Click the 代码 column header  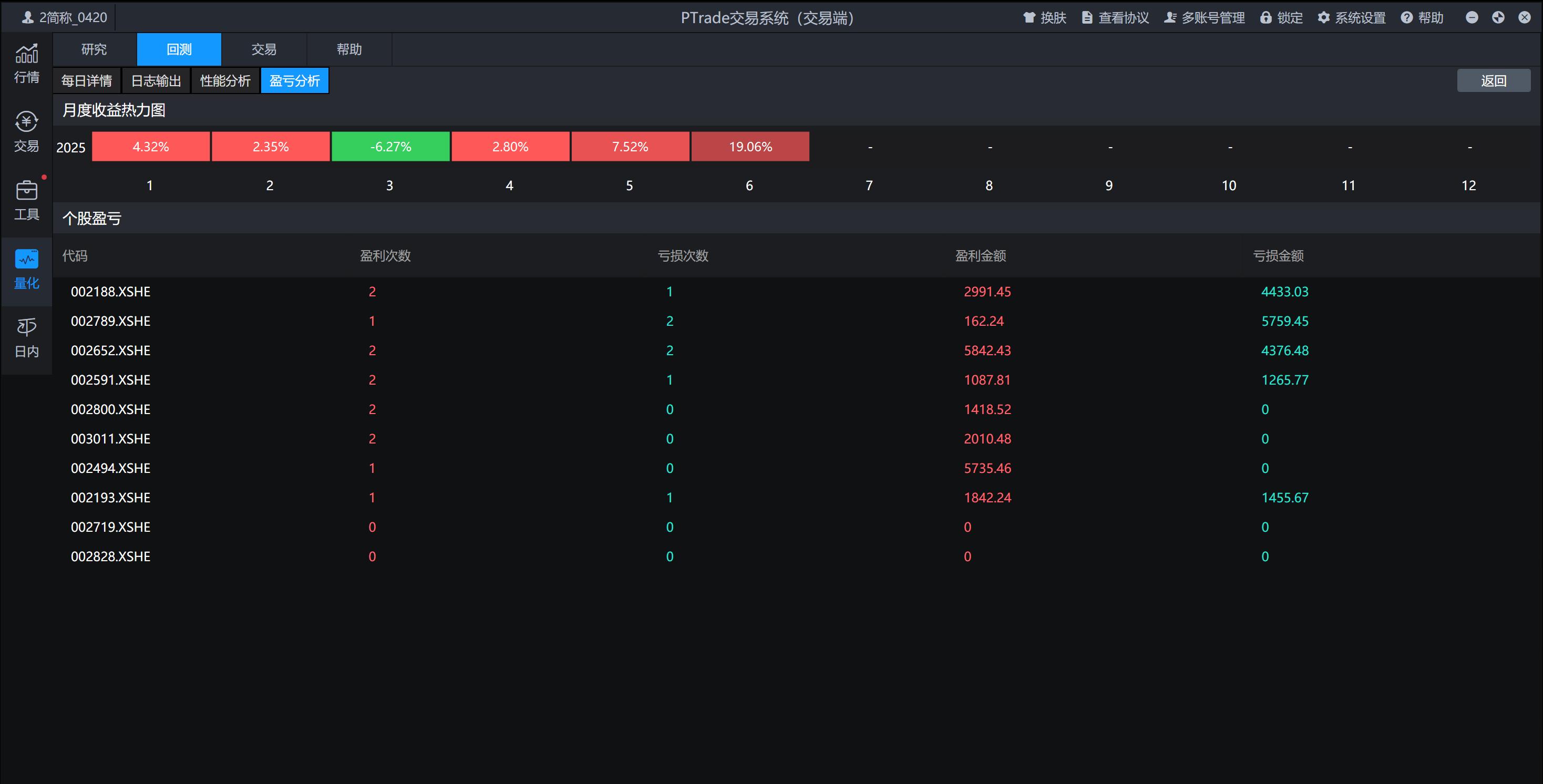(75, 256)
